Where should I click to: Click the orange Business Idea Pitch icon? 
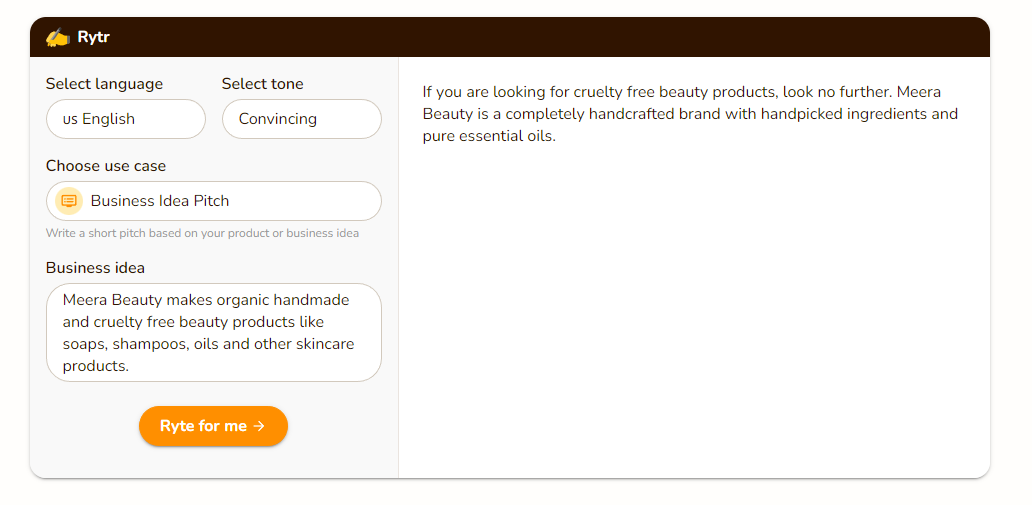tap(68, 201)
